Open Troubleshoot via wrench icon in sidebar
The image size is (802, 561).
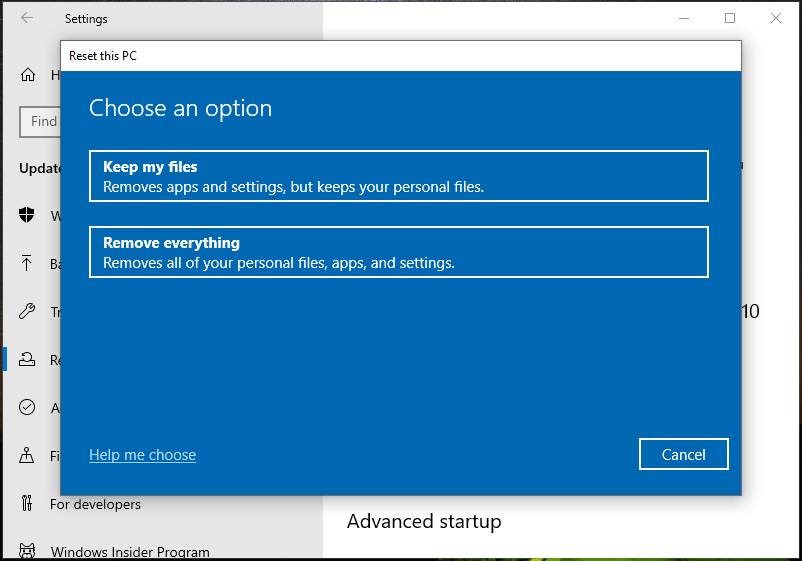click(x=27, y=311)
